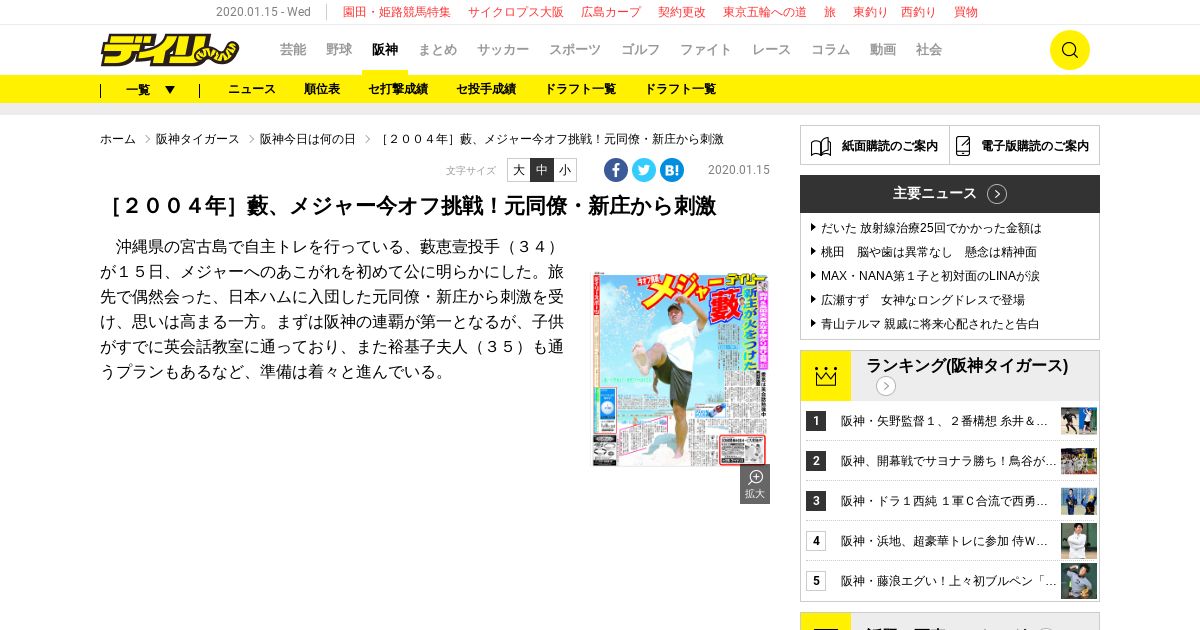
Task: Click arrow circle under ランキング(阪神タイガース)
Action: point(886,386)
